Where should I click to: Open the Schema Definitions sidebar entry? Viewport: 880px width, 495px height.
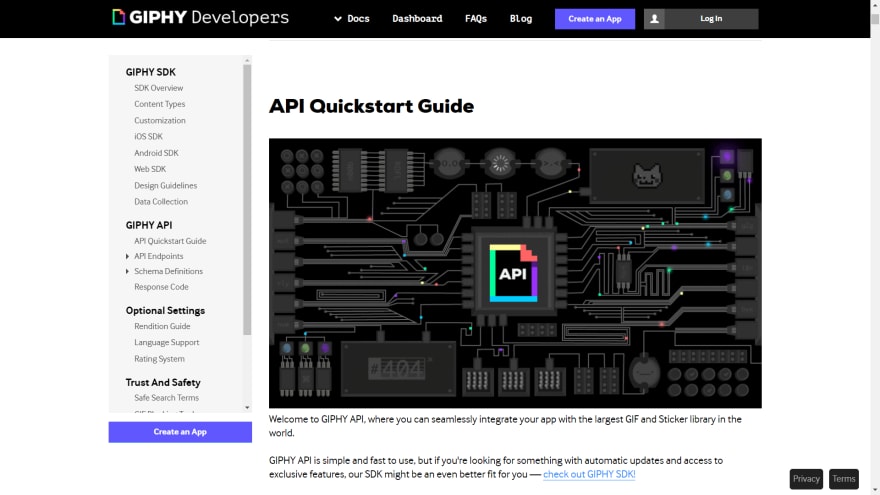point(168,272)
